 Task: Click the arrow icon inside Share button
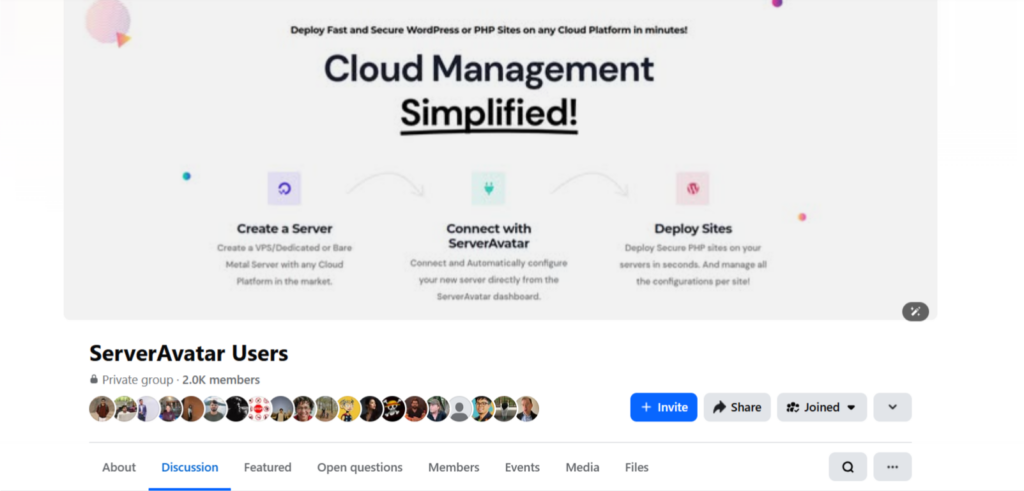(x=720, y=407)
